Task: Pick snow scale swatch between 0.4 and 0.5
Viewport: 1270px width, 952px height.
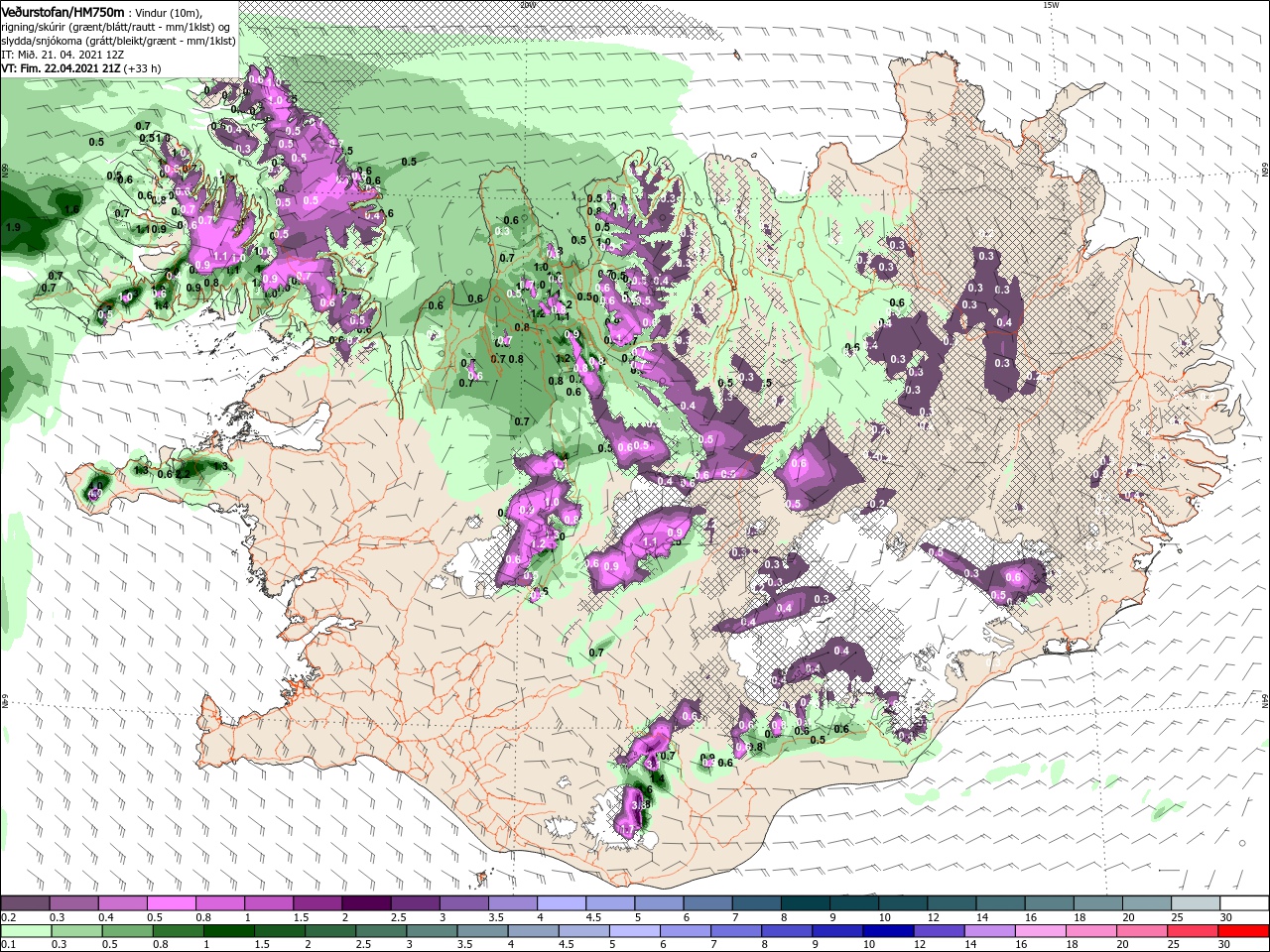Action: [x=122, y=902]
